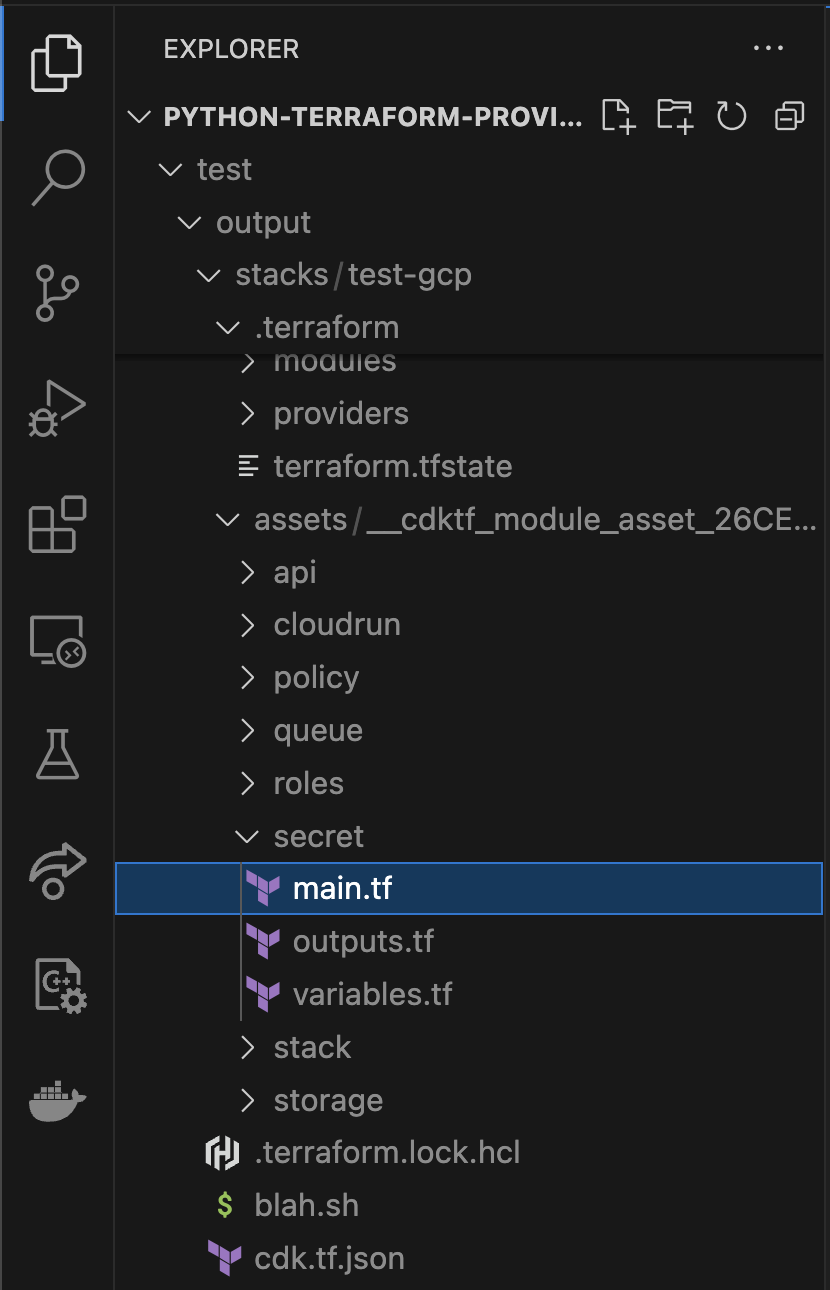Open the Docker view

coord(57,1100)
